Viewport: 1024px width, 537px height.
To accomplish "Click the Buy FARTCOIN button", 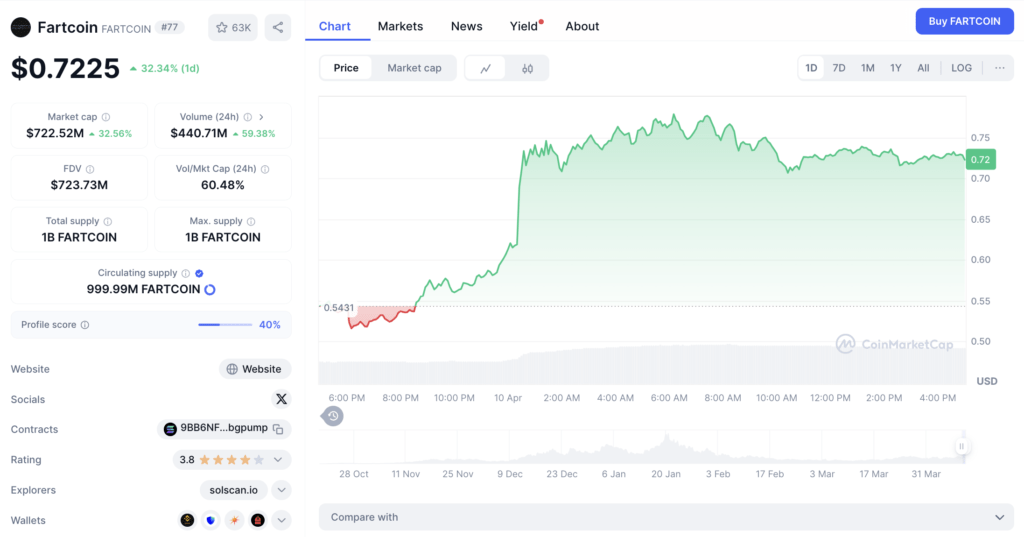I will click(x=965, y=21).
